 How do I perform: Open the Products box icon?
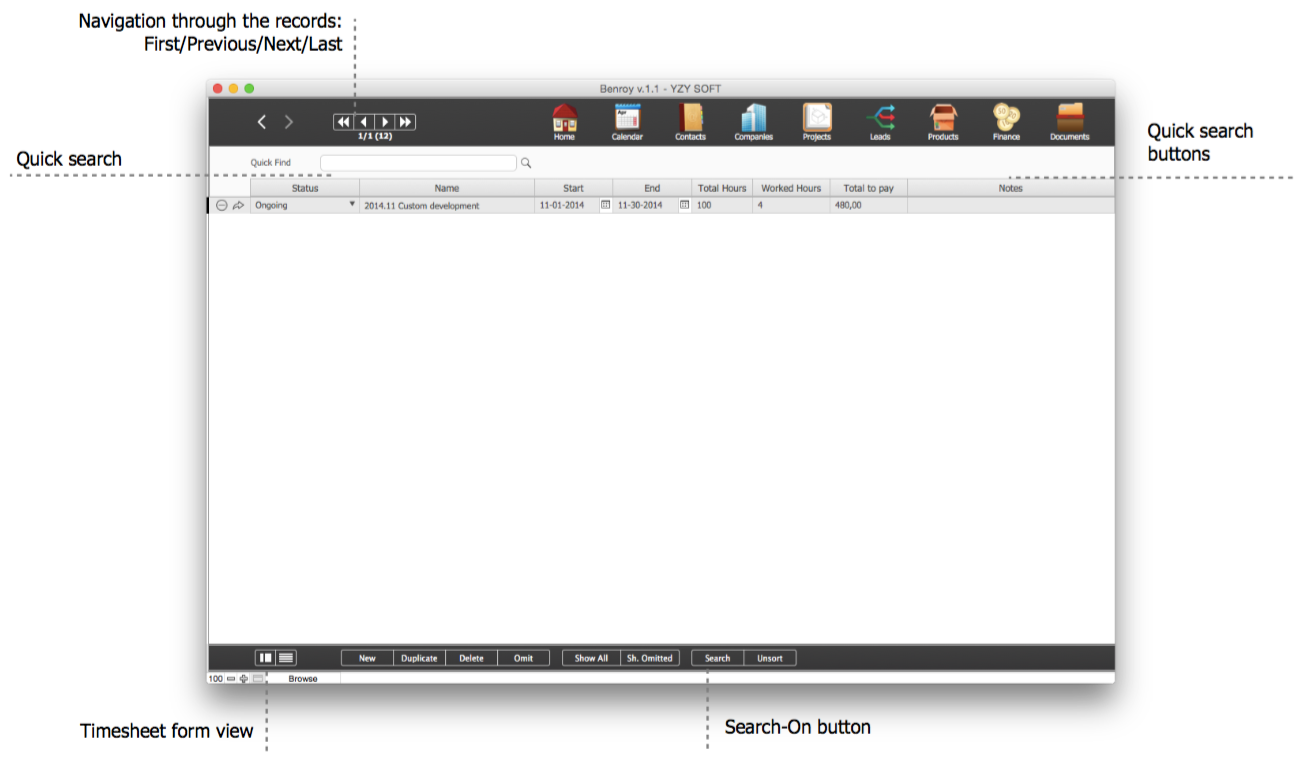pos(943,119)
